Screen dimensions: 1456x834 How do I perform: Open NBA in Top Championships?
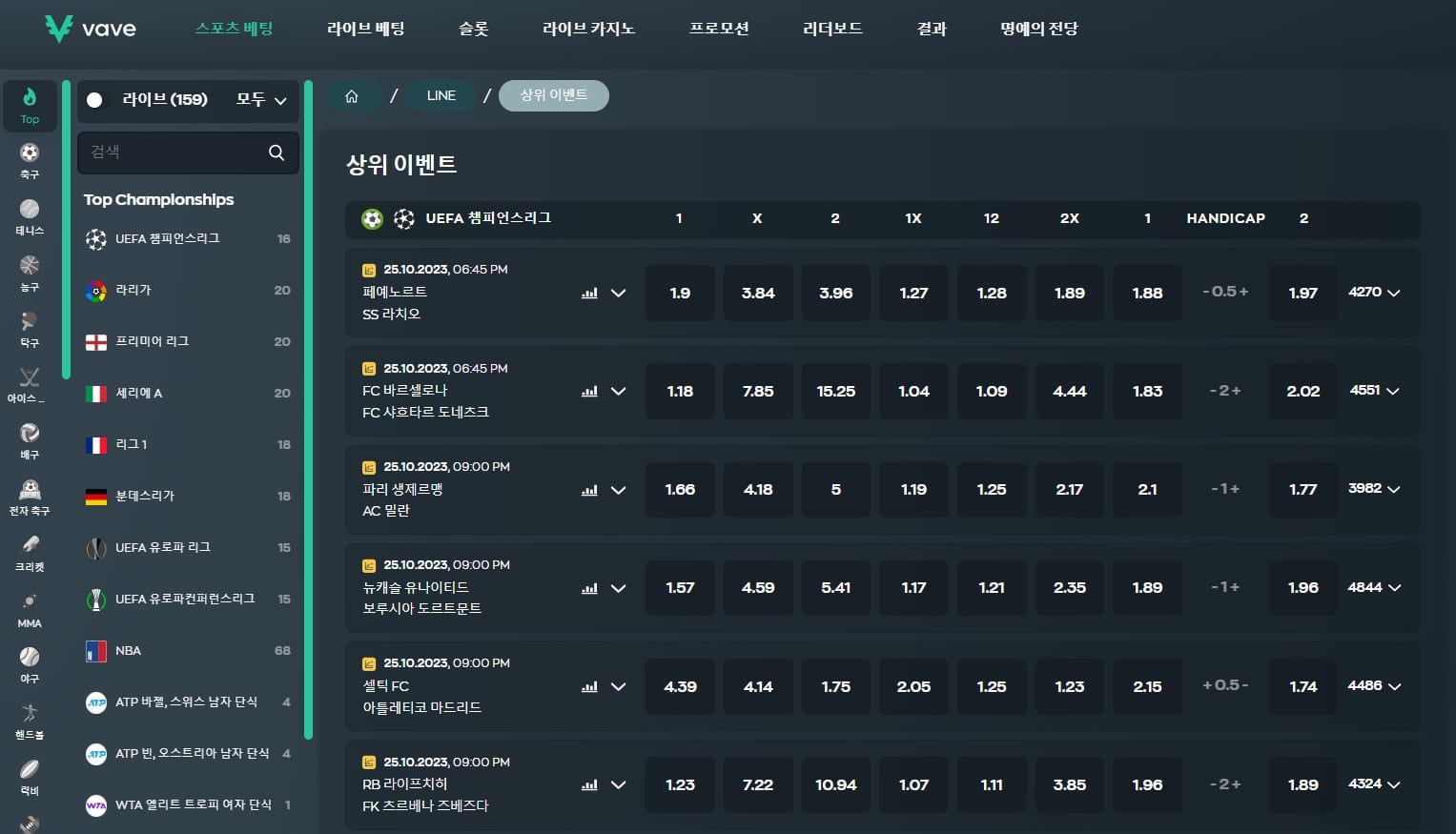pos(188,651)
